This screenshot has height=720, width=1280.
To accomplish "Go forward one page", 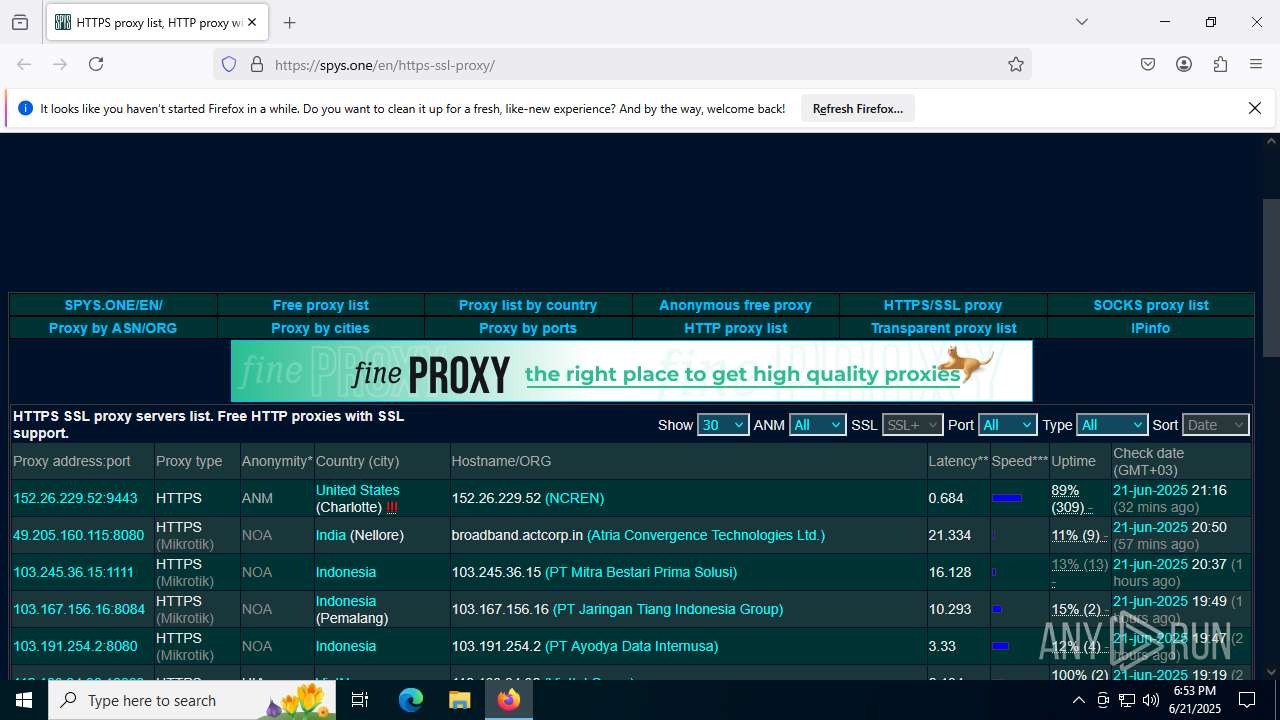I will 60,64.
